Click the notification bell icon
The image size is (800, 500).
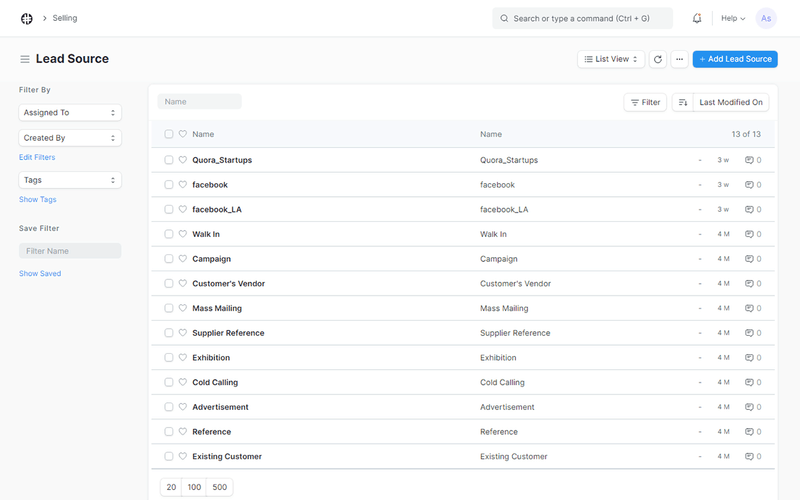pos(697,18)
